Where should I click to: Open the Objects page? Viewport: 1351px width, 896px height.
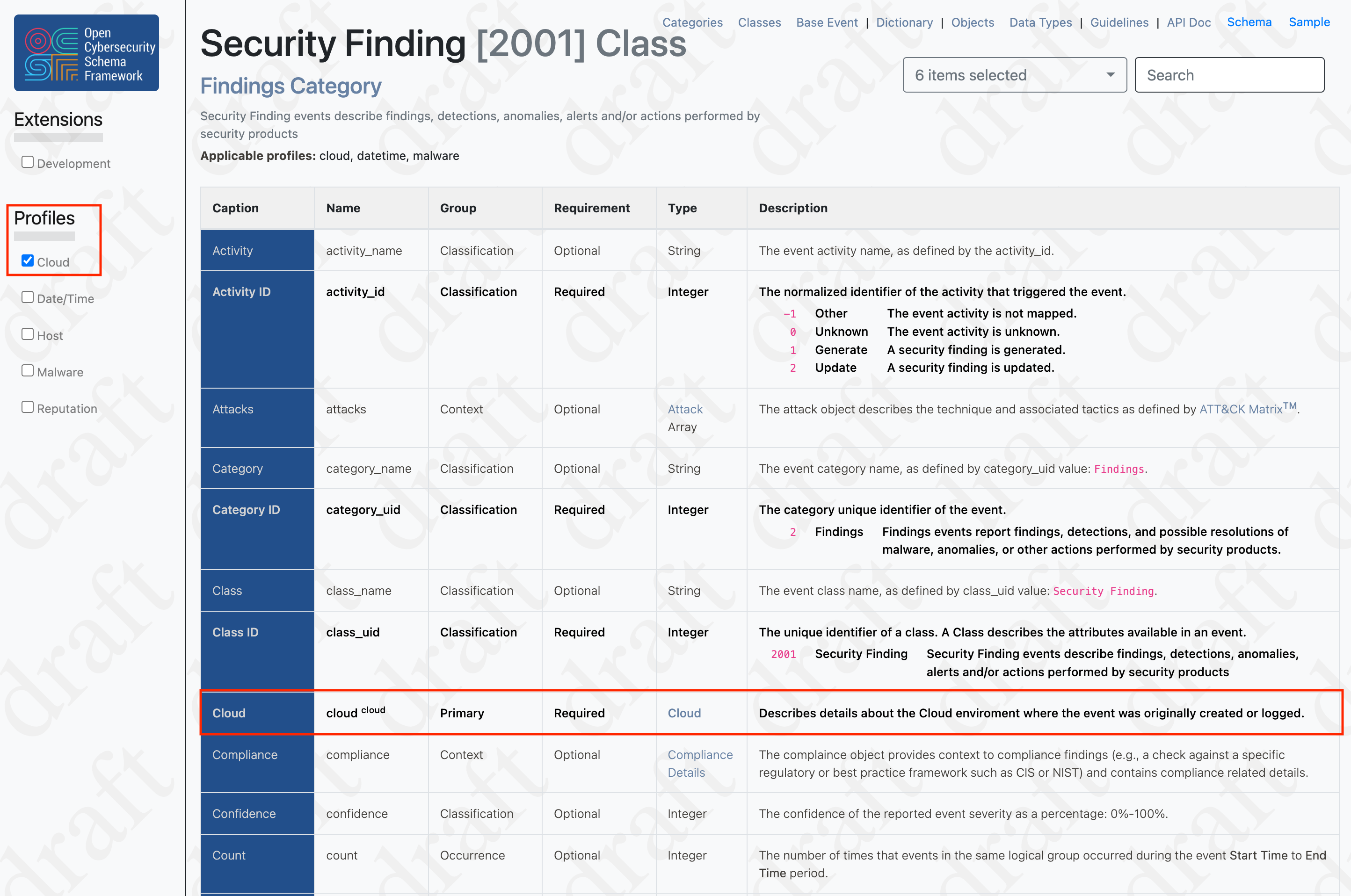(973, 22)
